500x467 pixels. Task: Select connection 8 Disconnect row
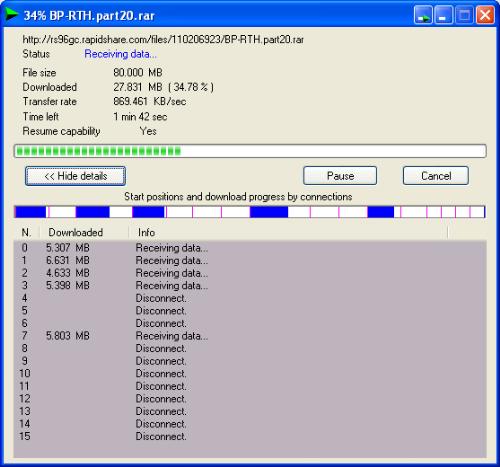coord(250,348)
